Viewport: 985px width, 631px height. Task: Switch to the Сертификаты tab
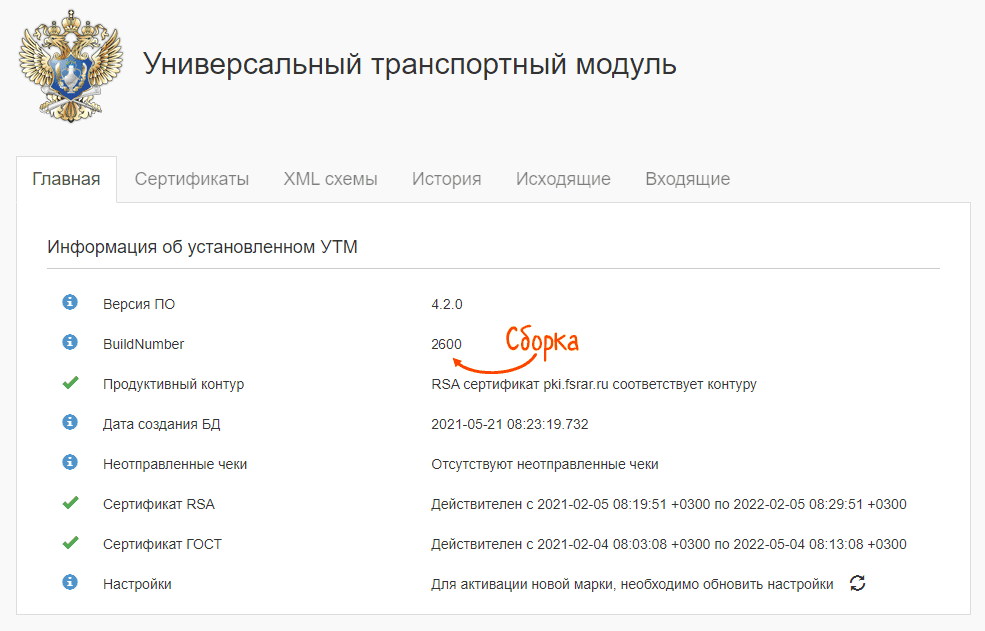coord(192,179)
